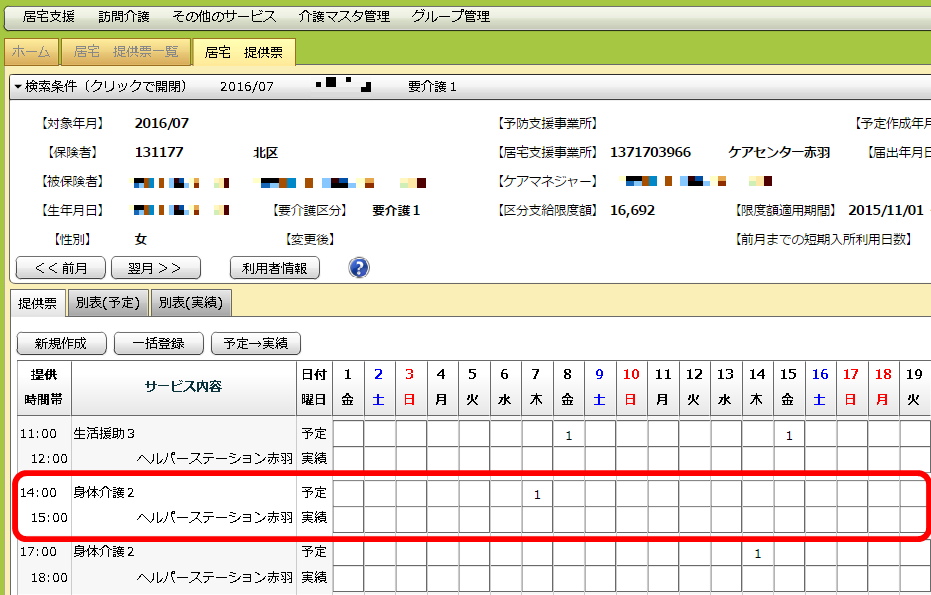931x595 pixels.
Task: Click the 14:00 身体介護2 planned cell on day 7
Action: [x=537, y=494]
